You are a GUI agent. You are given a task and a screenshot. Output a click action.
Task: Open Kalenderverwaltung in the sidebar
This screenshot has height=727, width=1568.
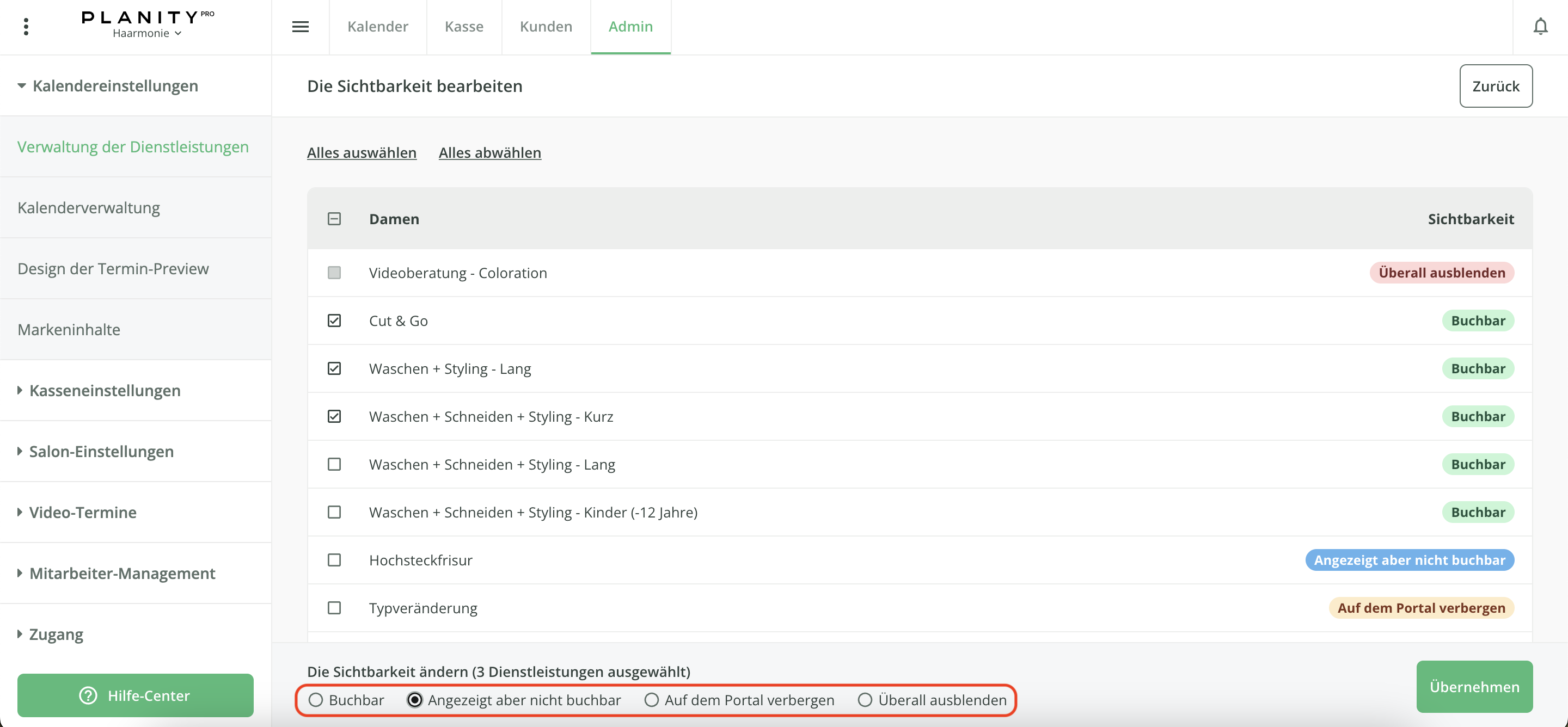click(x=88, y=208)
